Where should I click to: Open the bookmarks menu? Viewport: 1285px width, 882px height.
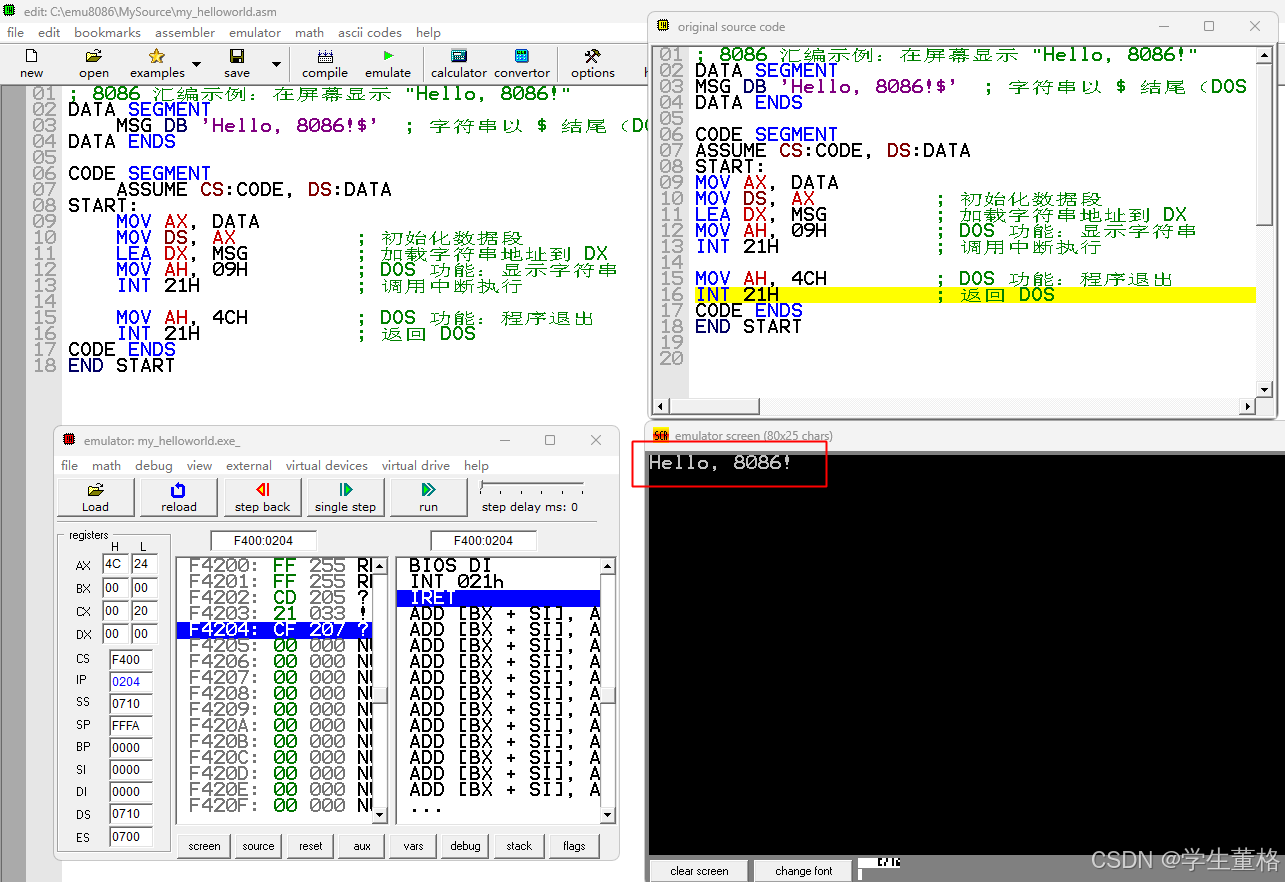tap(107, 32)
